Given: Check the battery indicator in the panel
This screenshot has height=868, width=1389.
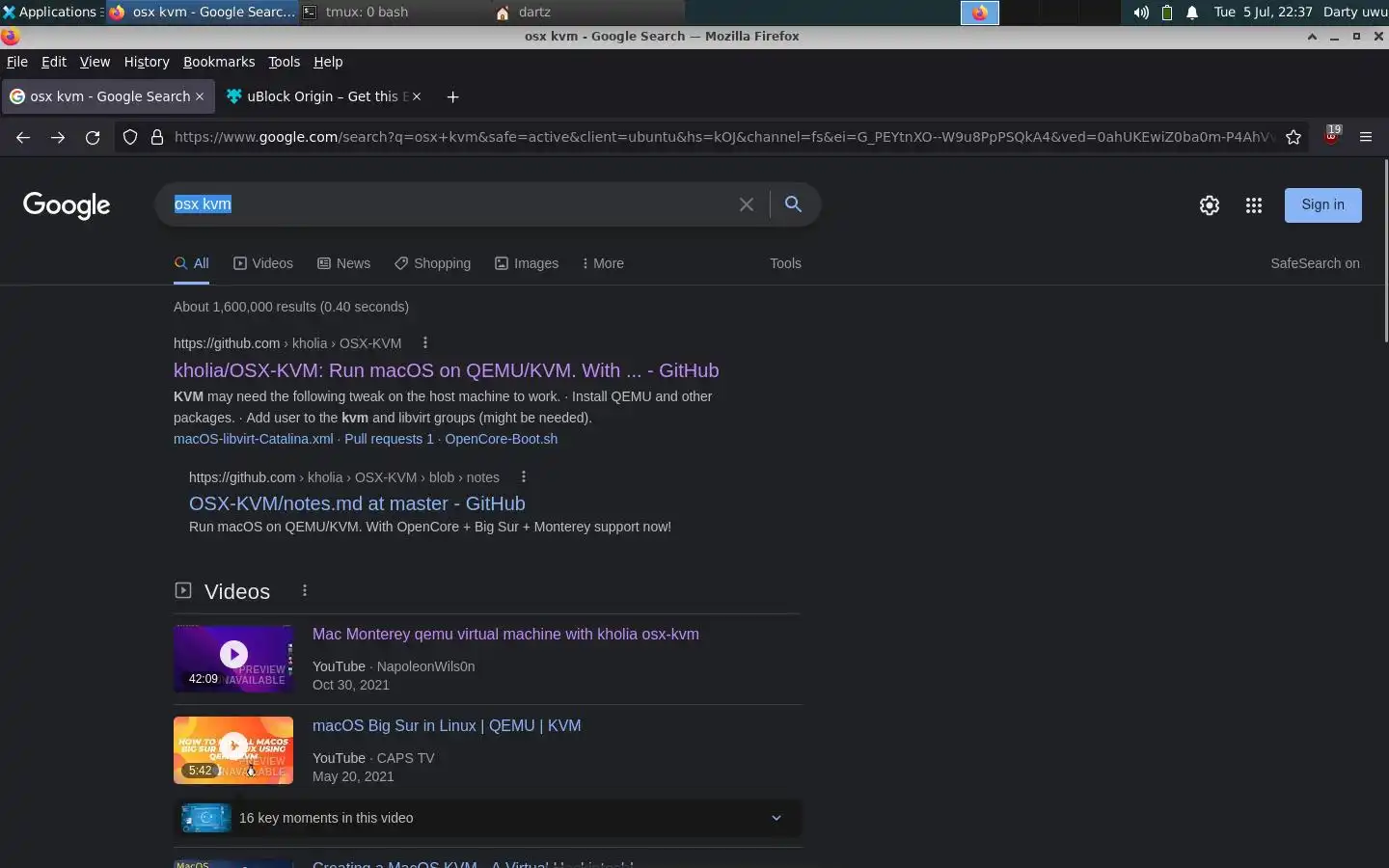Looking at the screenshot, I should point(1167,13).
